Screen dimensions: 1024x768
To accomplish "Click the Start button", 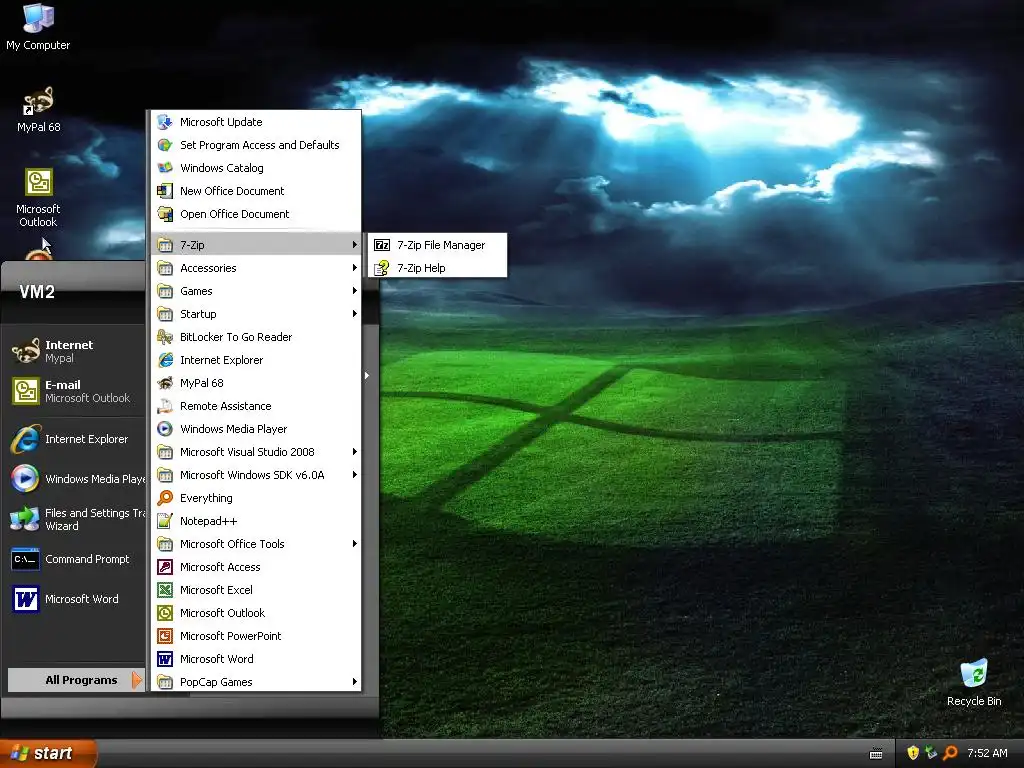I will point(48,753).
